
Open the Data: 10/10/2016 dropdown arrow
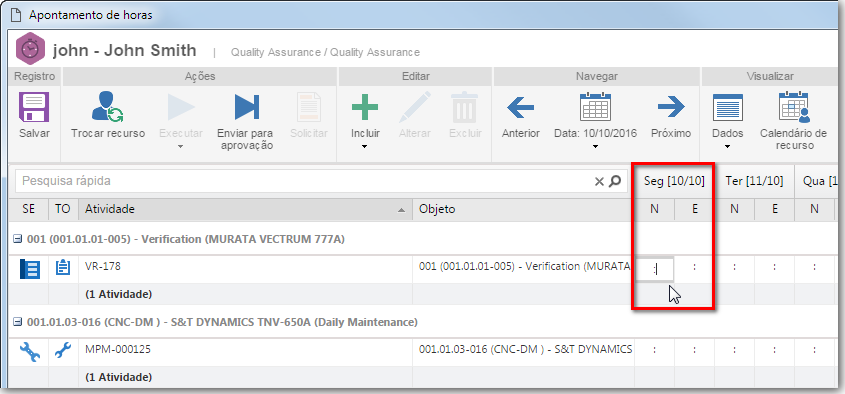click(x=595, y=147)
